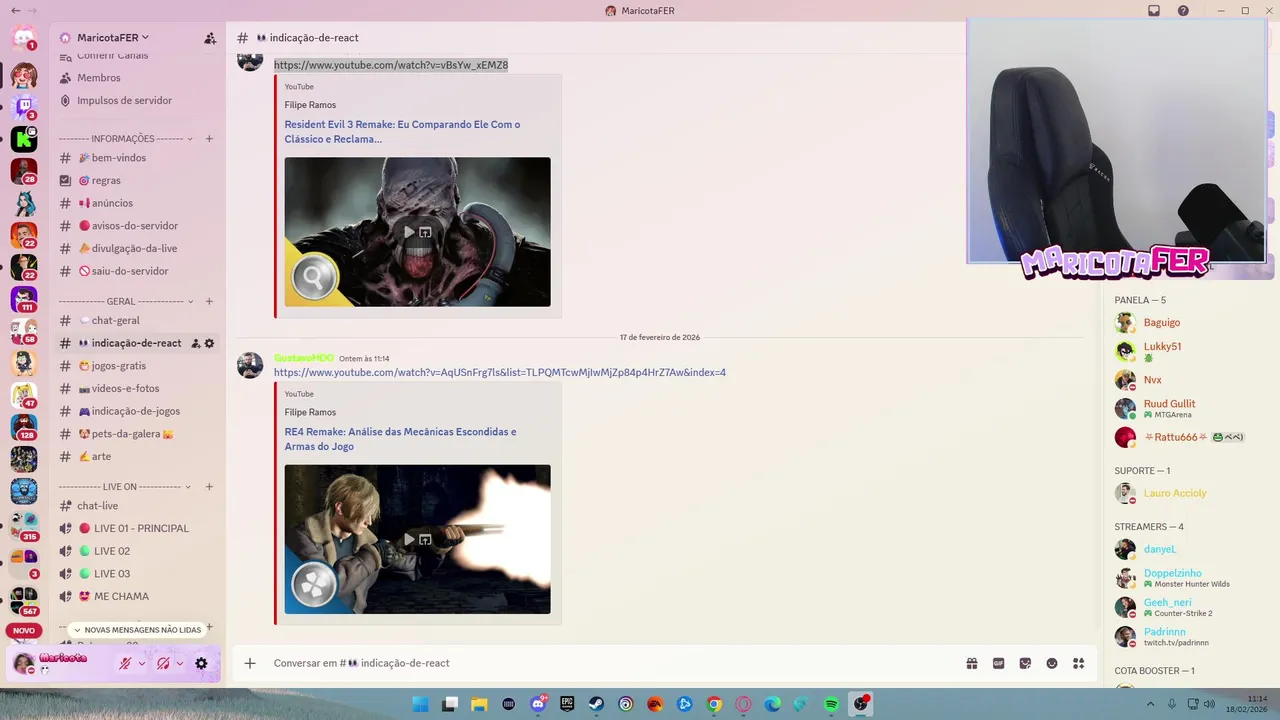Open the apps launcher in message bar
The width and height of the screenshot is (1280, 720).
coord(1079,663)
